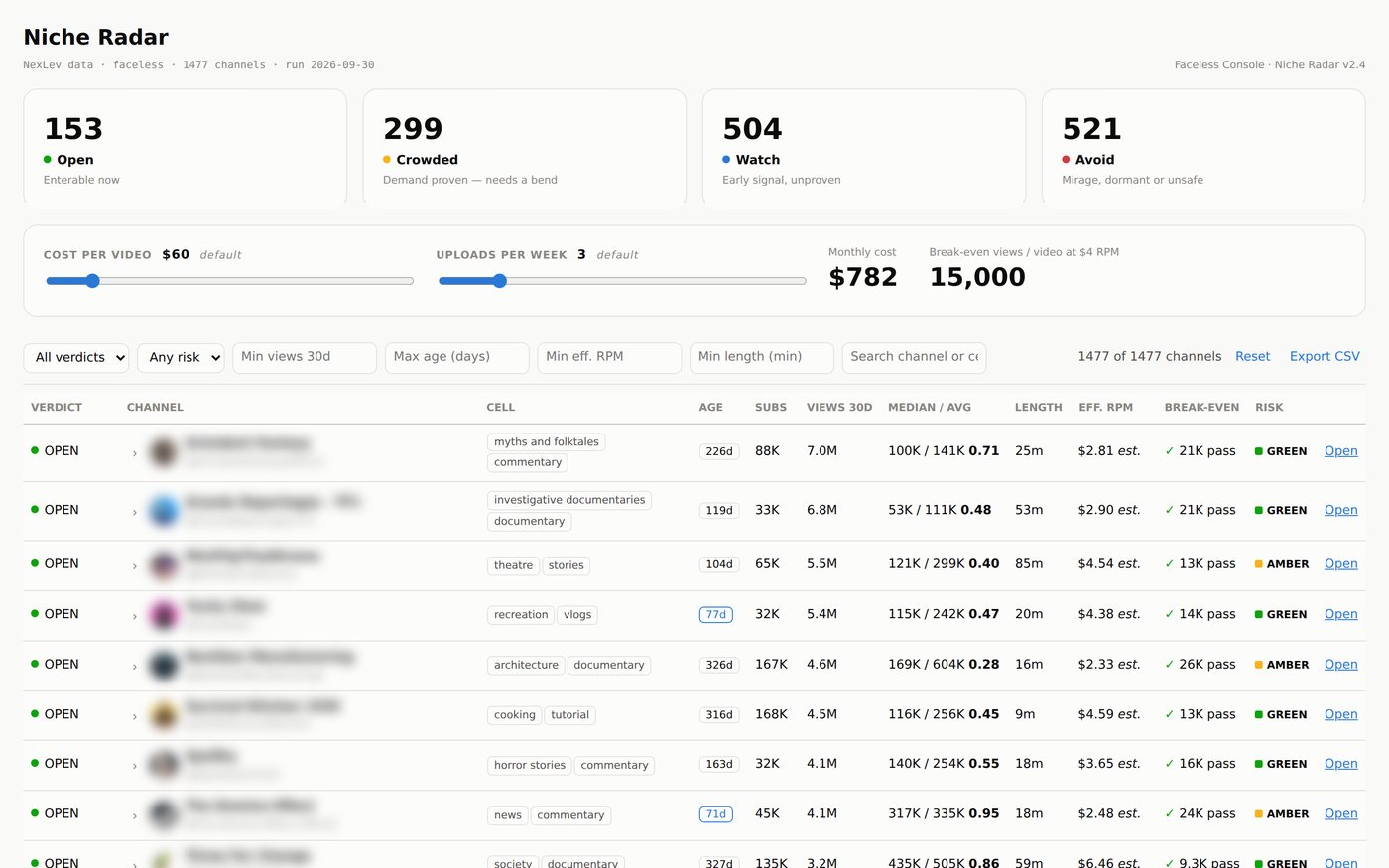Sort by the Subs column header

[771, 408]
